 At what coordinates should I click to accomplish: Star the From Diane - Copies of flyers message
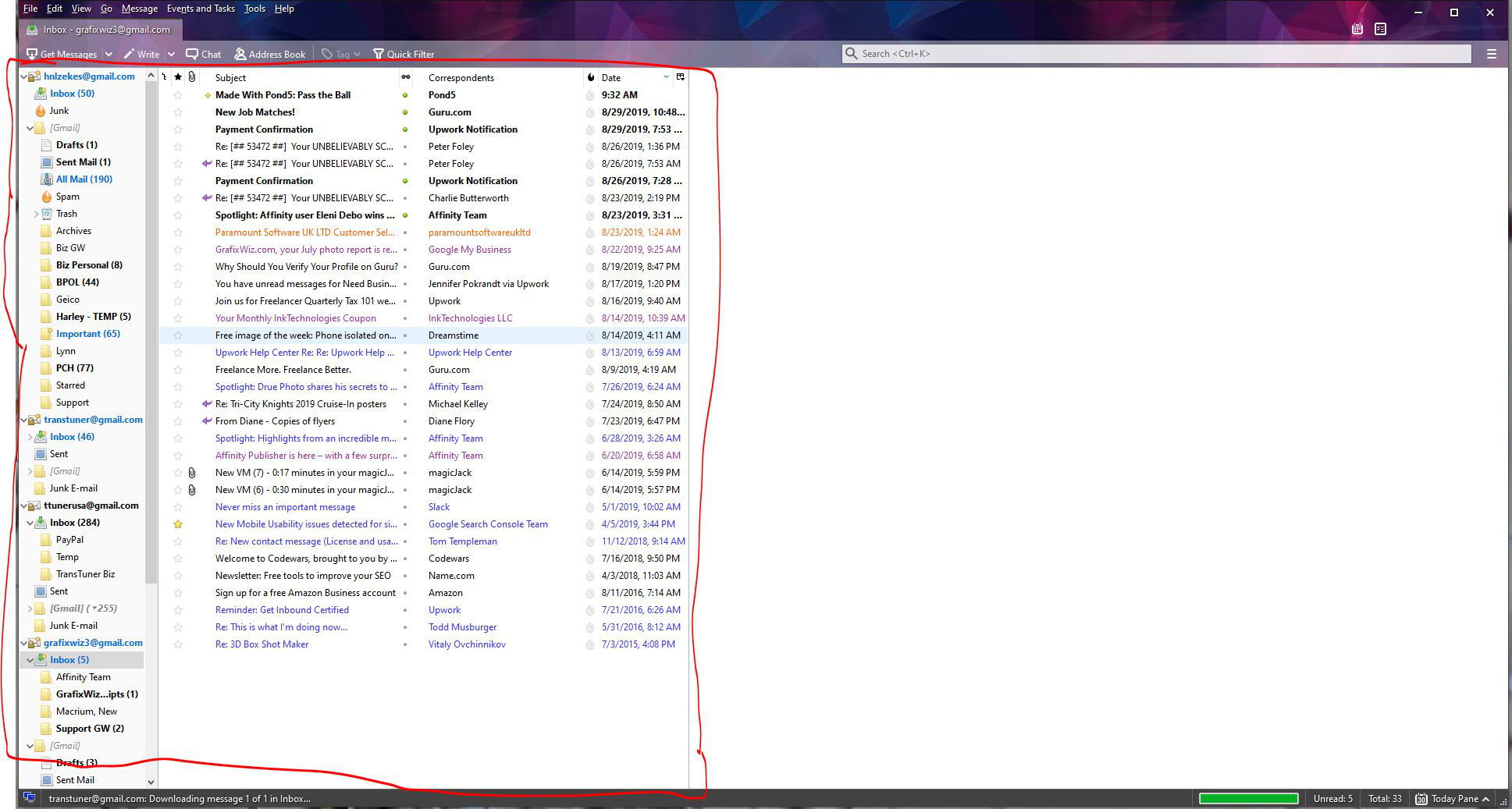(x=178, y=421)
